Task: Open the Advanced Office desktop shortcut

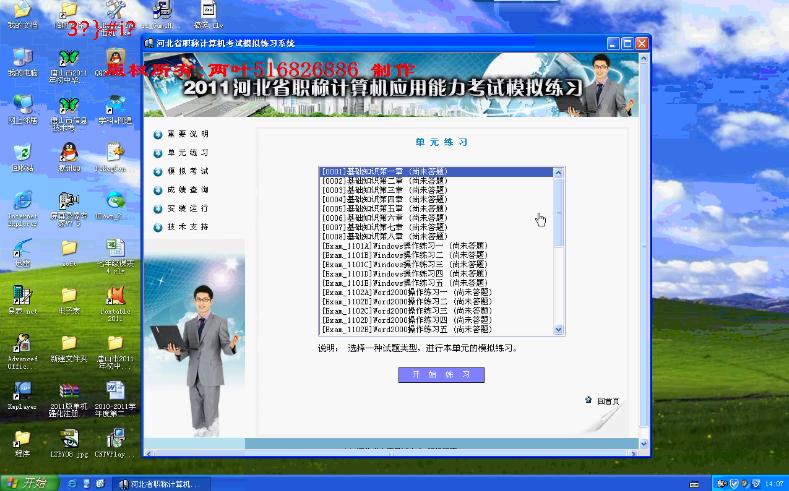Action: [x=22, y=344]
